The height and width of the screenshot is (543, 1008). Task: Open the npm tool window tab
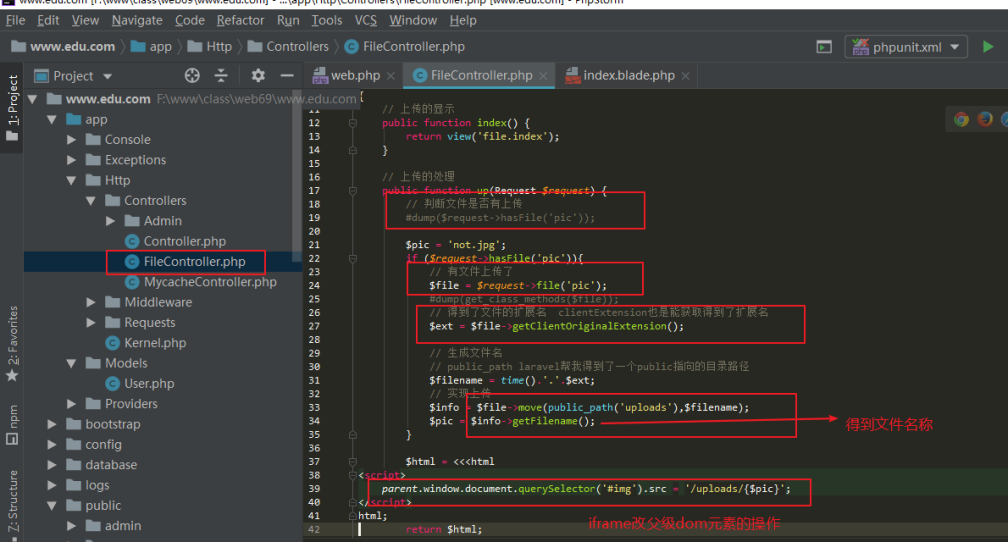click(x=12, y=425)
